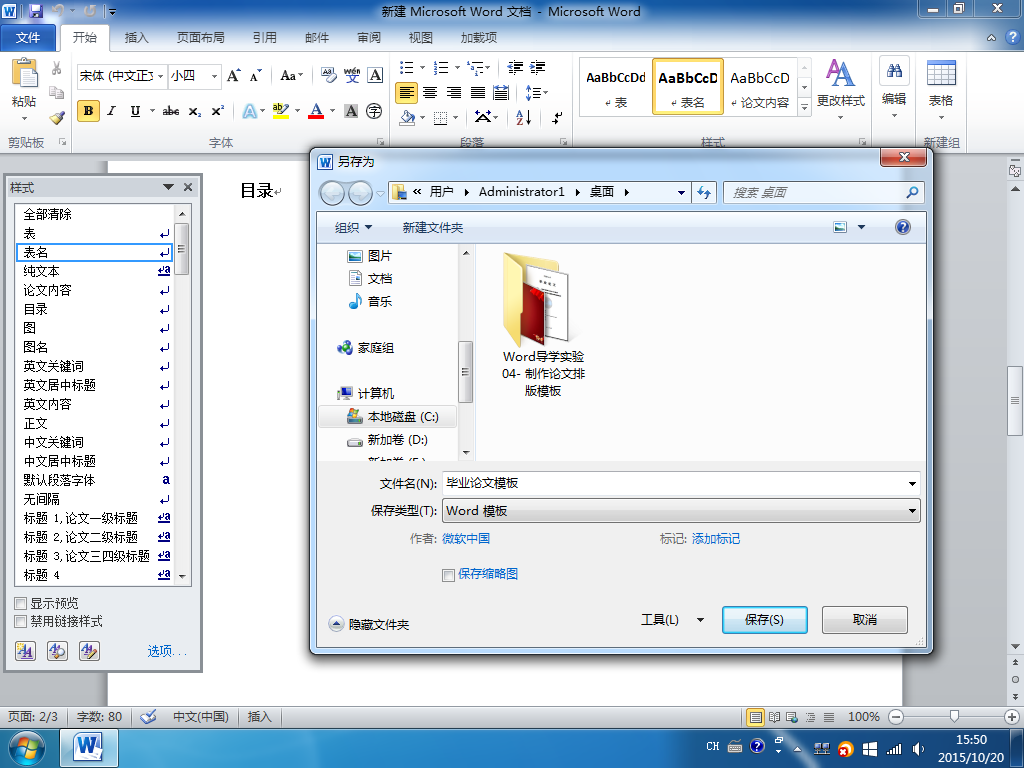Apply subscript formatting
Screen dimensions: 1024x768
tap(195, 112)
